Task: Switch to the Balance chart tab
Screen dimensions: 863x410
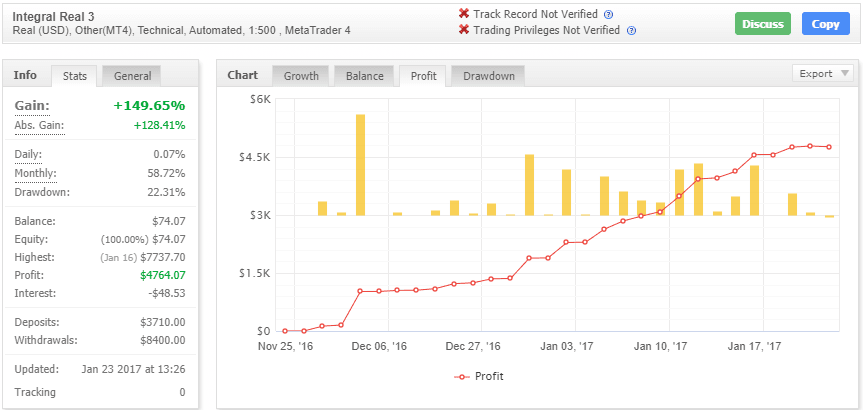Action: point(365,76)
